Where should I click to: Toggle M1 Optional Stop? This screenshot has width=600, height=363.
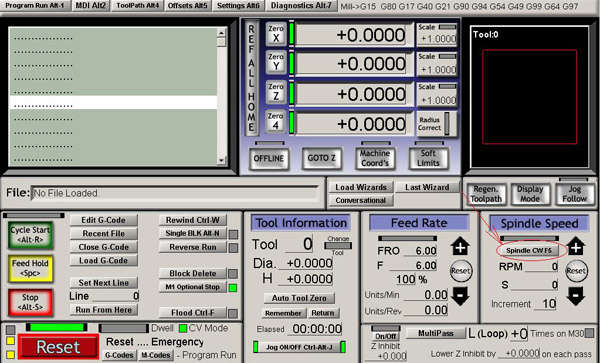coord(192,287)
